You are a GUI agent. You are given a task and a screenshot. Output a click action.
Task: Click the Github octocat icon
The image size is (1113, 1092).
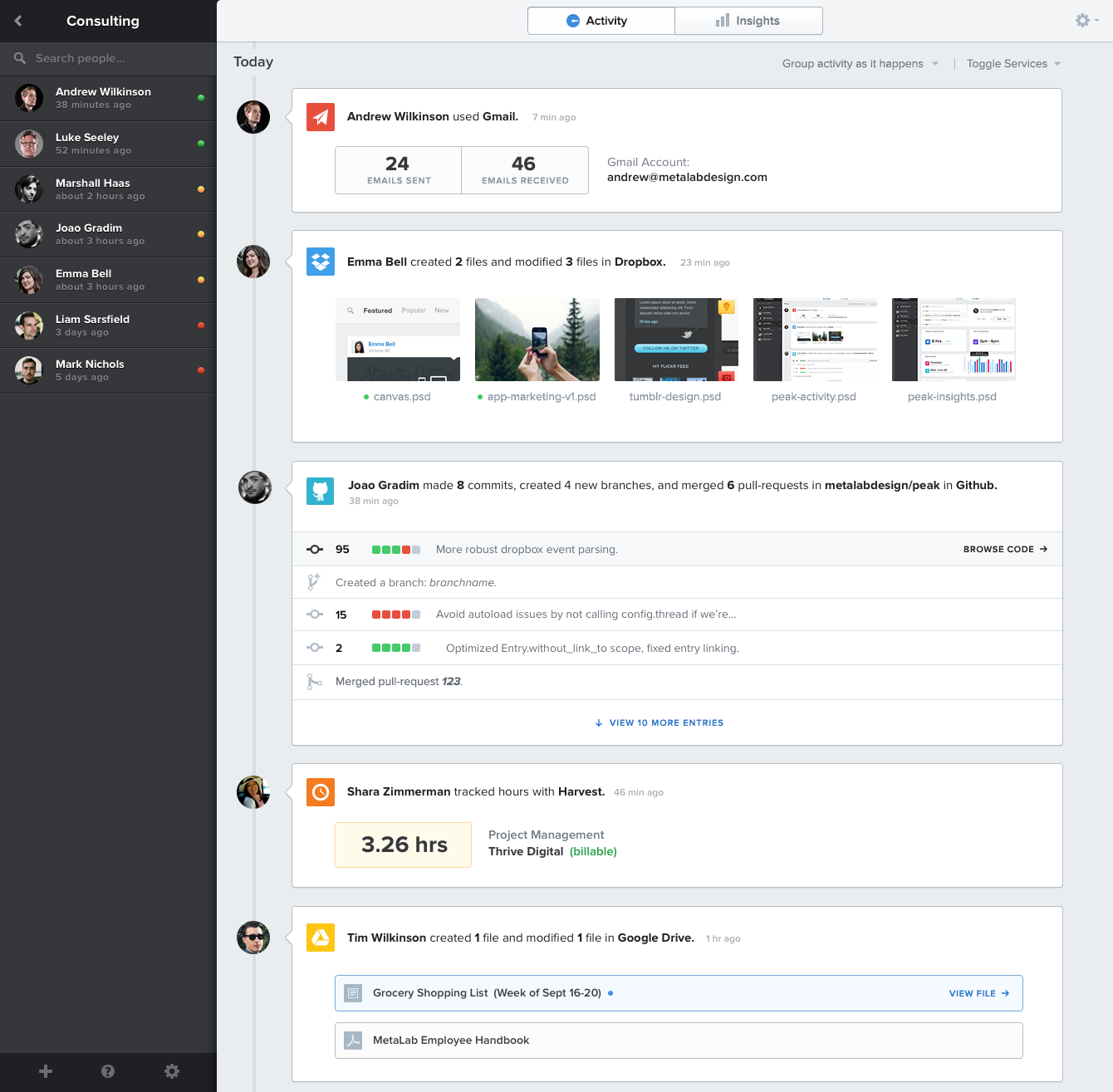click(x=321, y=491)
